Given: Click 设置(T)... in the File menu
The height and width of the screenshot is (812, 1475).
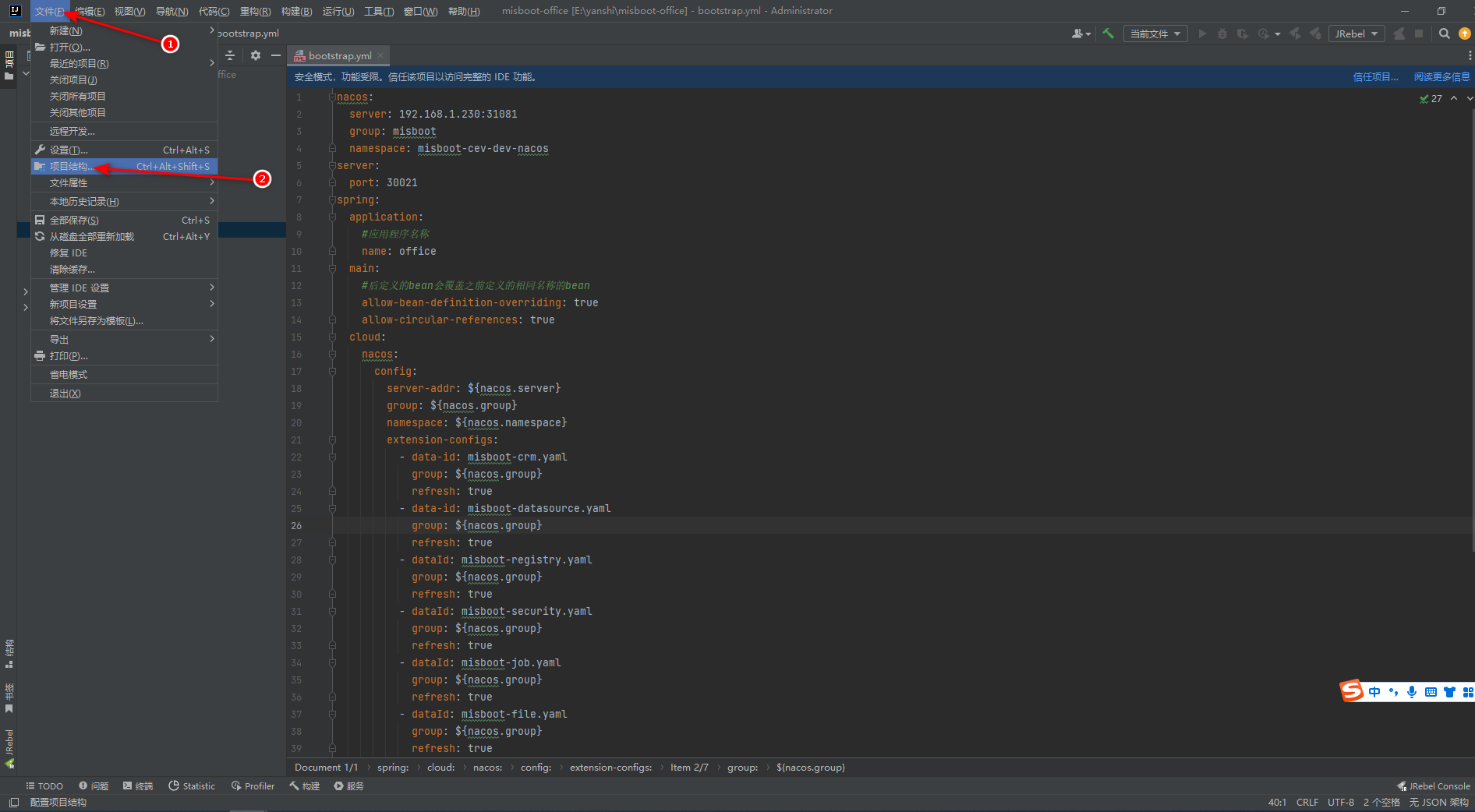Looking at the screenshot, I should 124,150.
